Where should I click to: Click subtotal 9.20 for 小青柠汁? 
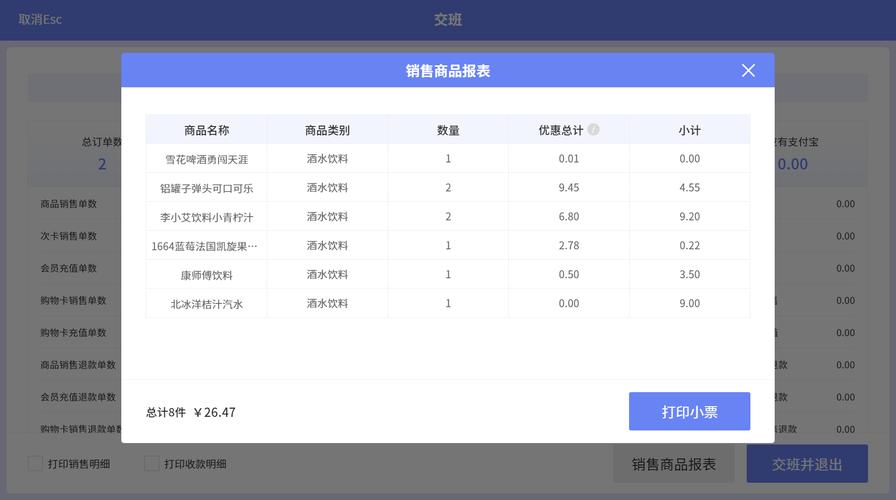(x=690, y=217)
